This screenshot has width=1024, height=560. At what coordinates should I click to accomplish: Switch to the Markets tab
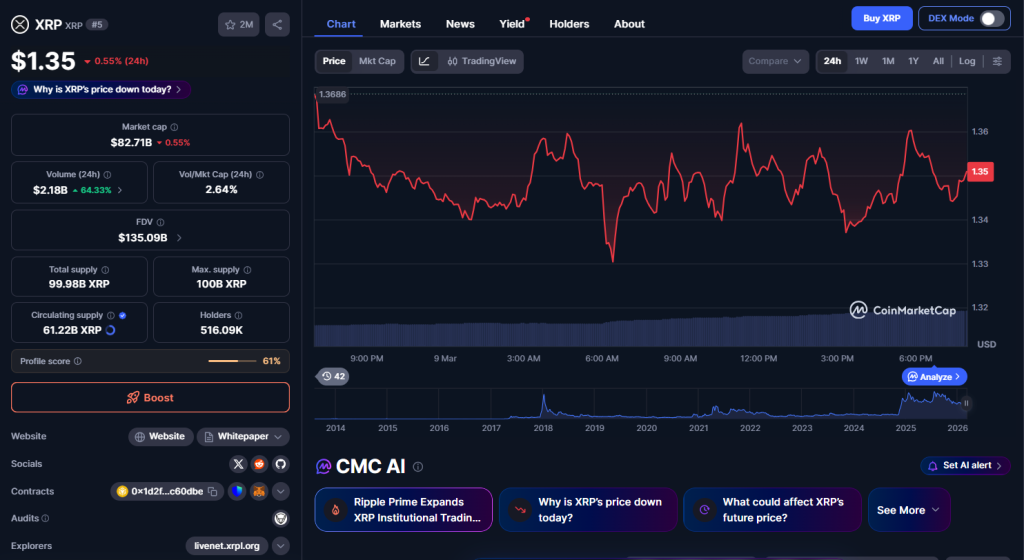400,24
